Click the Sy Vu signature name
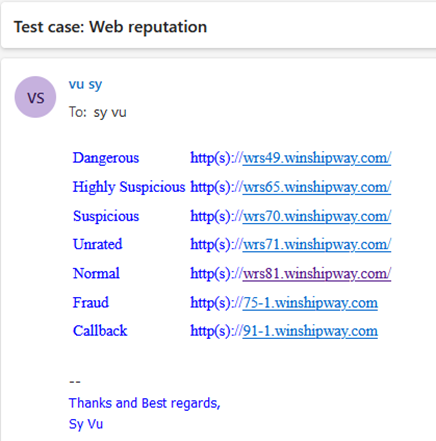Screen dimensions: 436x441 (86, 424)
